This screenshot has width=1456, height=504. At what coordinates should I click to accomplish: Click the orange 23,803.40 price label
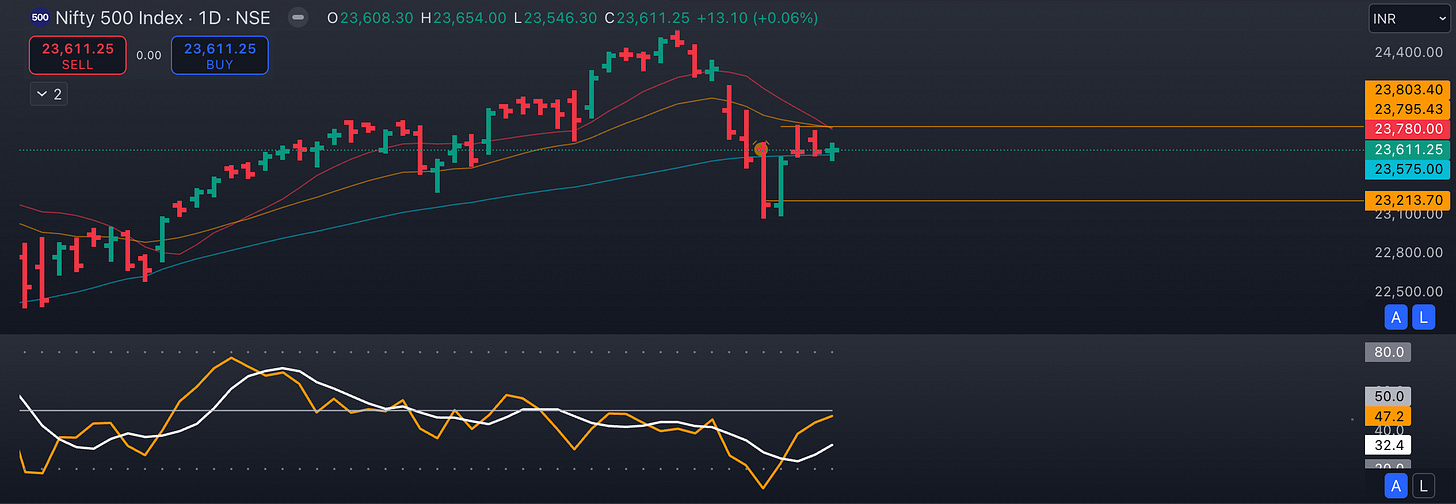[1407, 89]
